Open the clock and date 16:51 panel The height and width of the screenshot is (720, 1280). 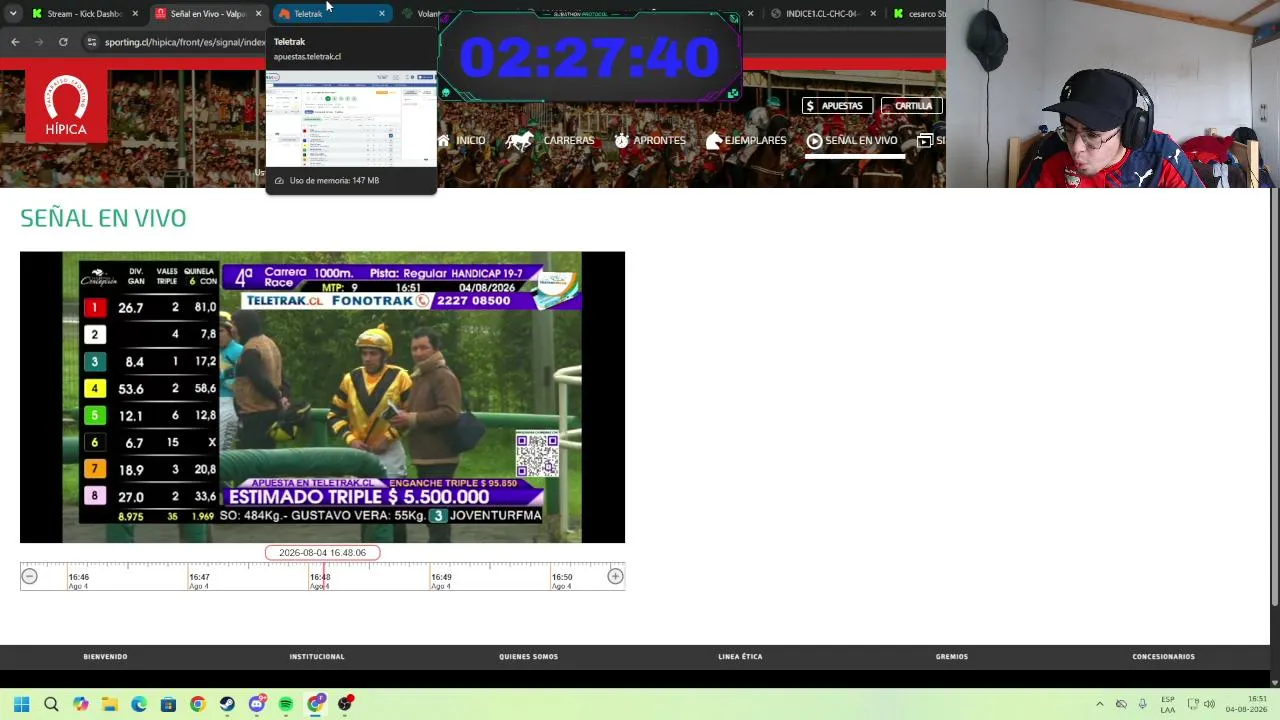[1246, 704]
